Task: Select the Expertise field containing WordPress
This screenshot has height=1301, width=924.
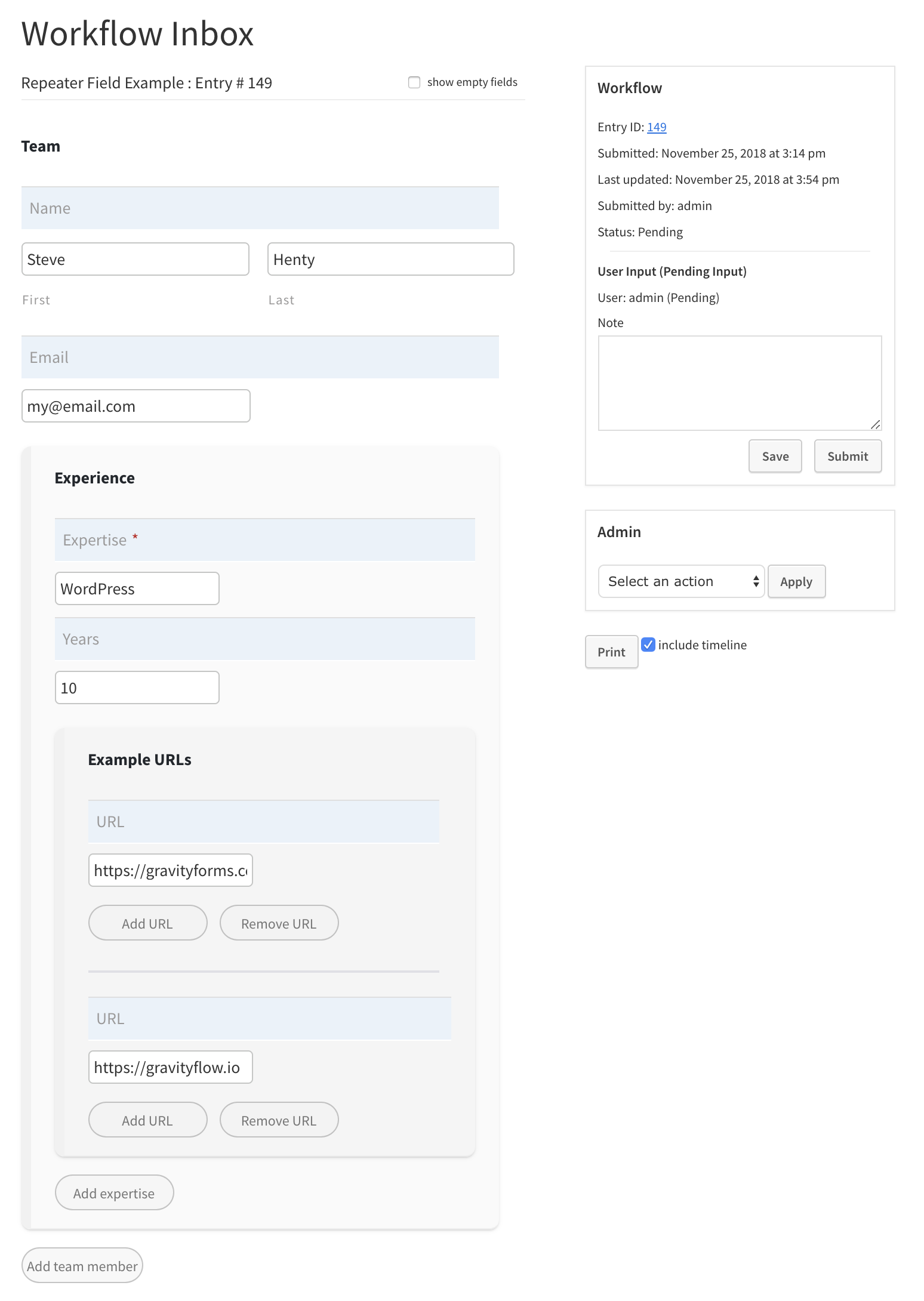Action: (137, 588)
